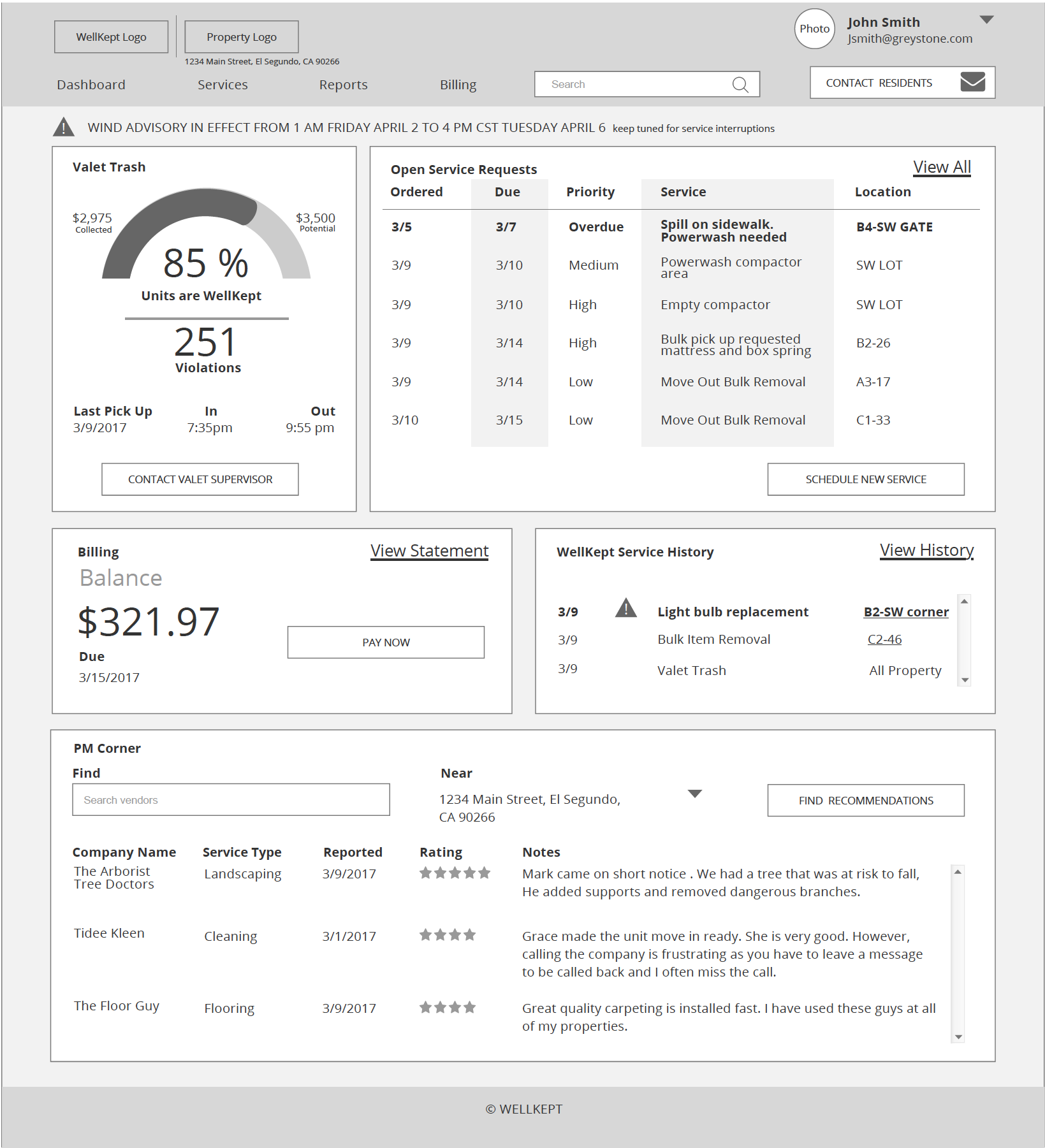Click service history scrollbar down arrow

coord(965,680)
